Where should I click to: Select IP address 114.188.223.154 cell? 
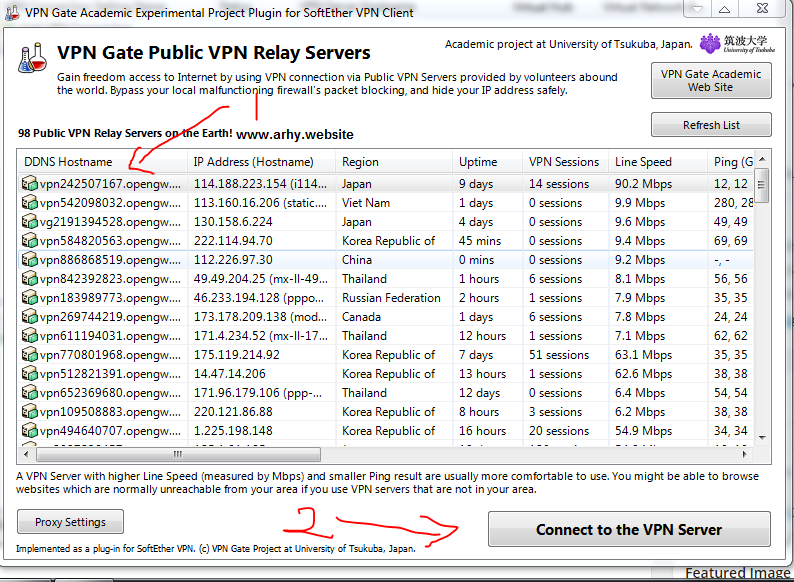pyautogui.click(x=261, y=183)
